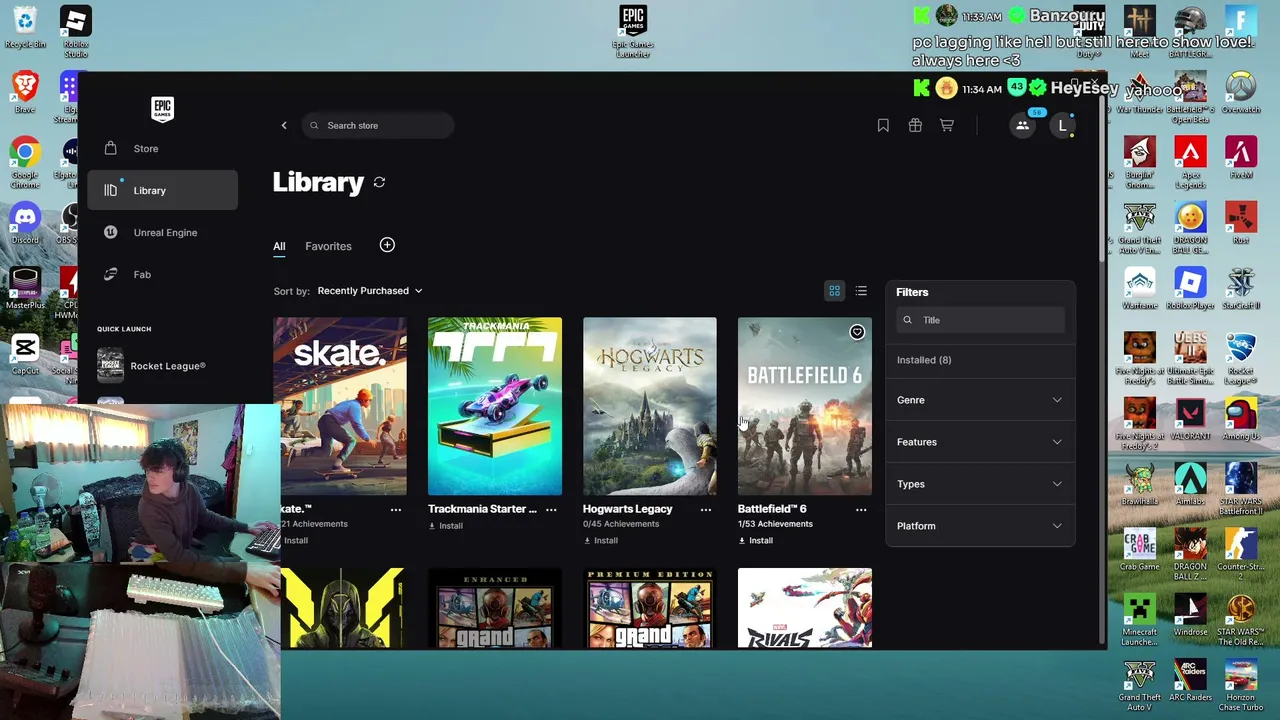This screenshot has width=1280, height=720.
Task: Go back with the left arrow
Action: coord(284,125)
